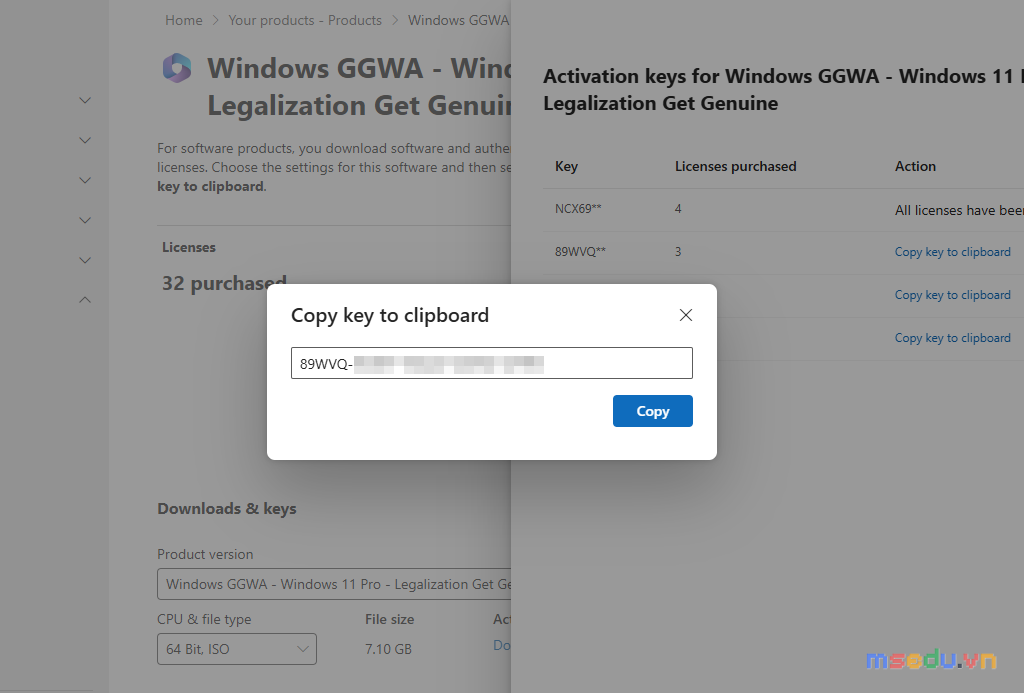Expand the fifth sidebar chevron section
Image resolution: width=1024 pixels, height=693 pixels.
pyautogui.click(x=85, y=260)
